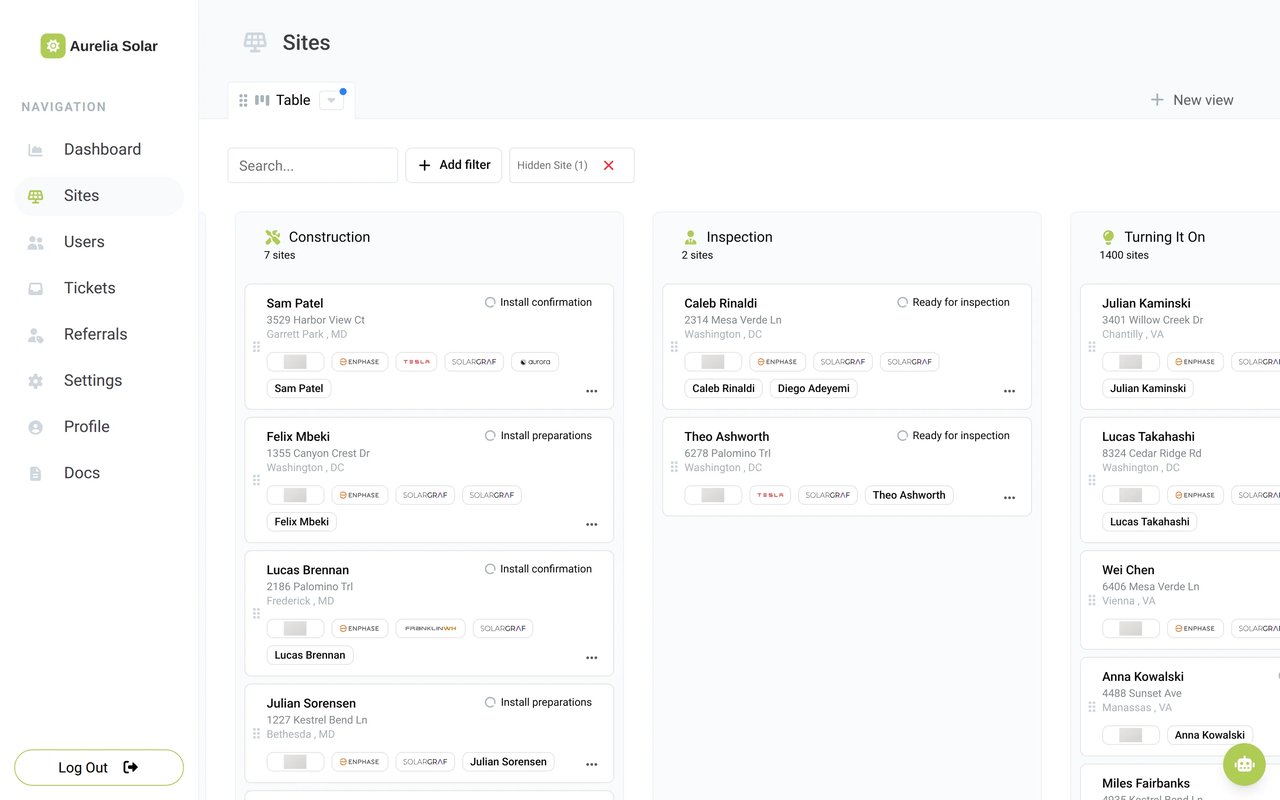
Task: Toggle Install confirmation circle for Sam Patel
Action: click(490, 302)
